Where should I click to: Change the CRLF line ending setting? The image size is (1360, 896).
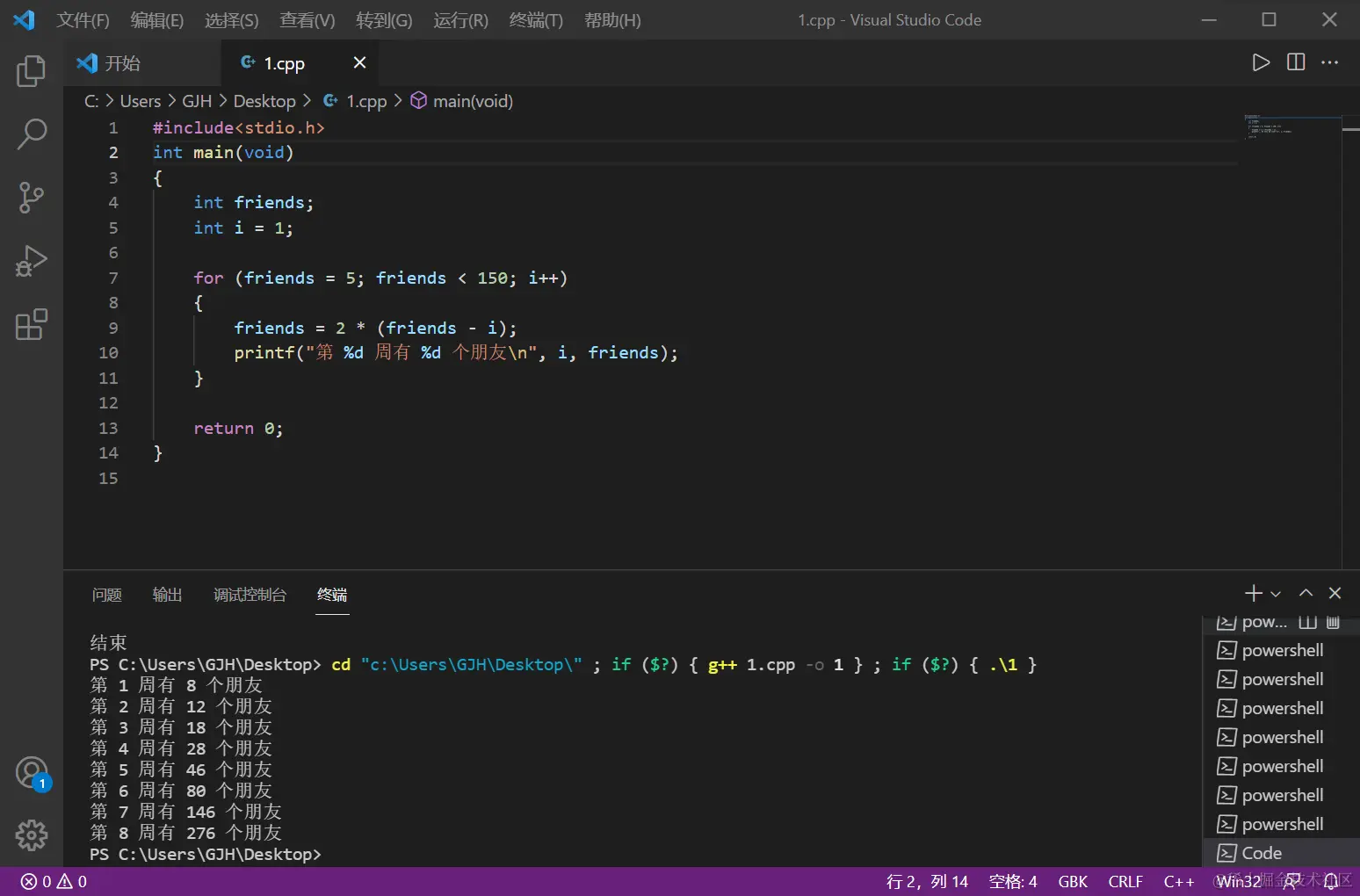pos(1125,882)
